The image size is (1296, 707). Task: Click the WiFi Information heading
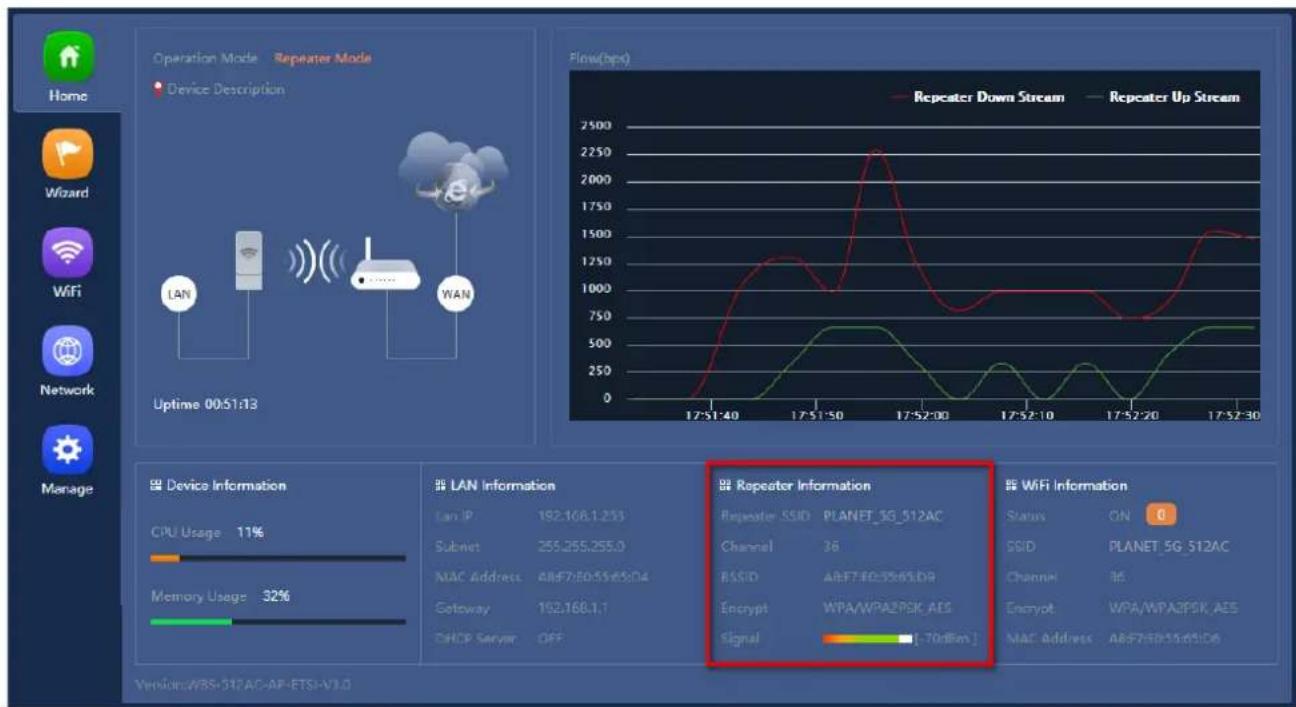pos(1074,486)
